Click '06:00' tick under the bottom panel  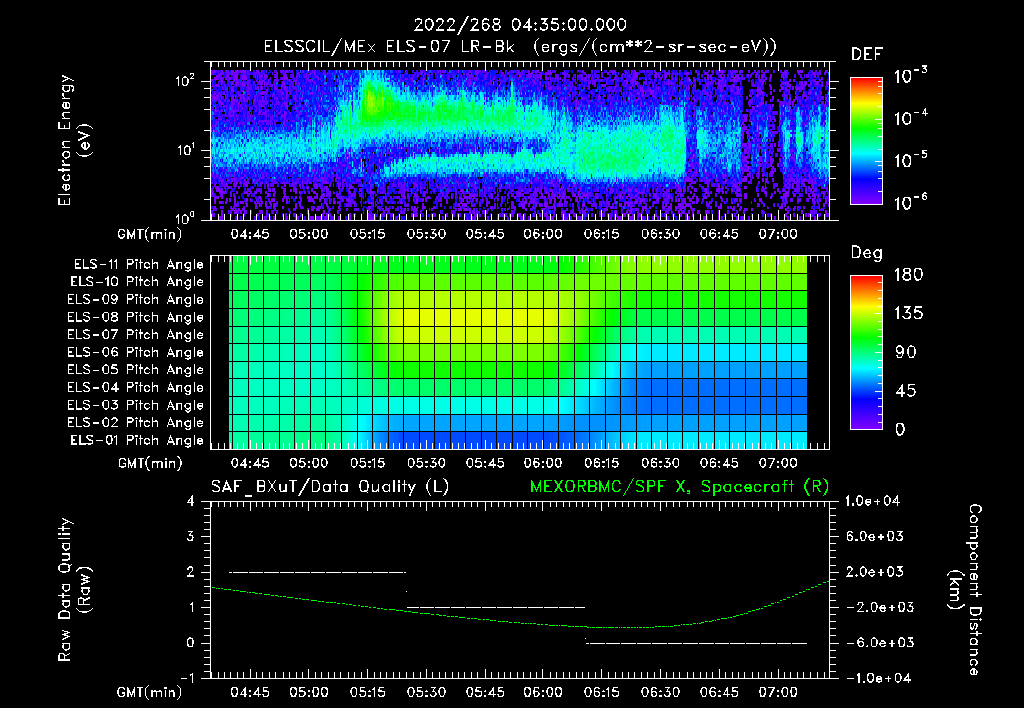[x=543, y=692]
